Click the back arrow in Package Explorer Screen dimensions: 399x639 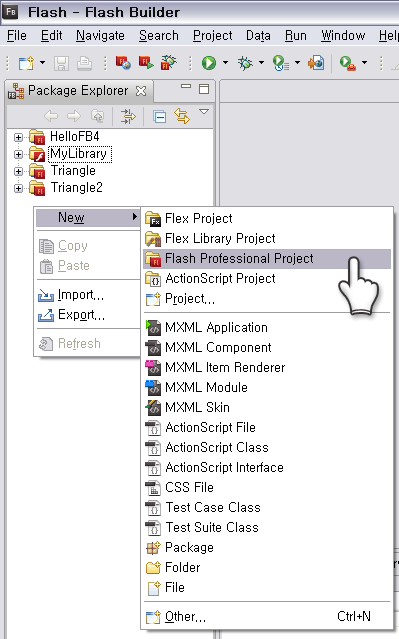point(51,117)
